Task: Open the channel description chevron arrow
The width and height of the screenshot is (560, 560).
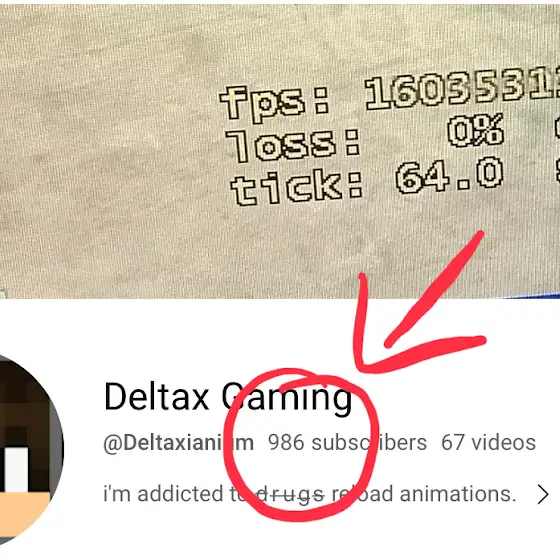Action: 542,495
